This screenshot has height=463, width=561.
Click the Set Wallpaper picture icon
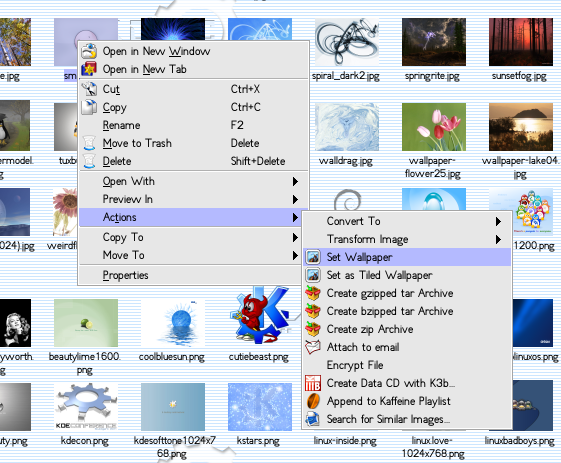313,257
